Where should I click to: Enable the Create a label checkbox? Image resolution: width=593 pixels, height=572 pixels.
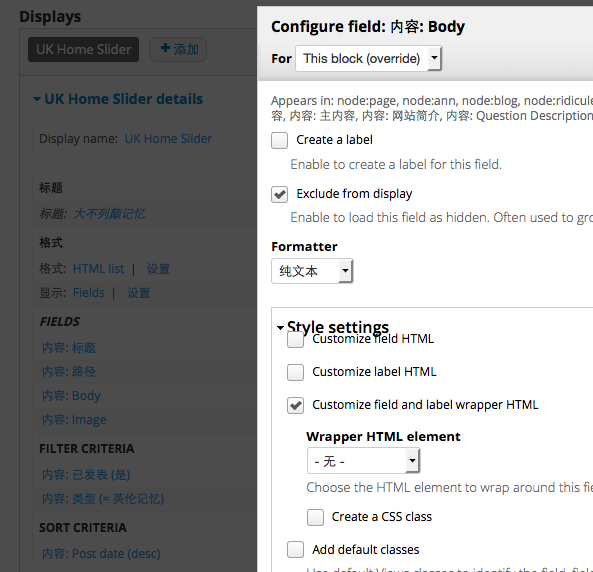(279, 140)
